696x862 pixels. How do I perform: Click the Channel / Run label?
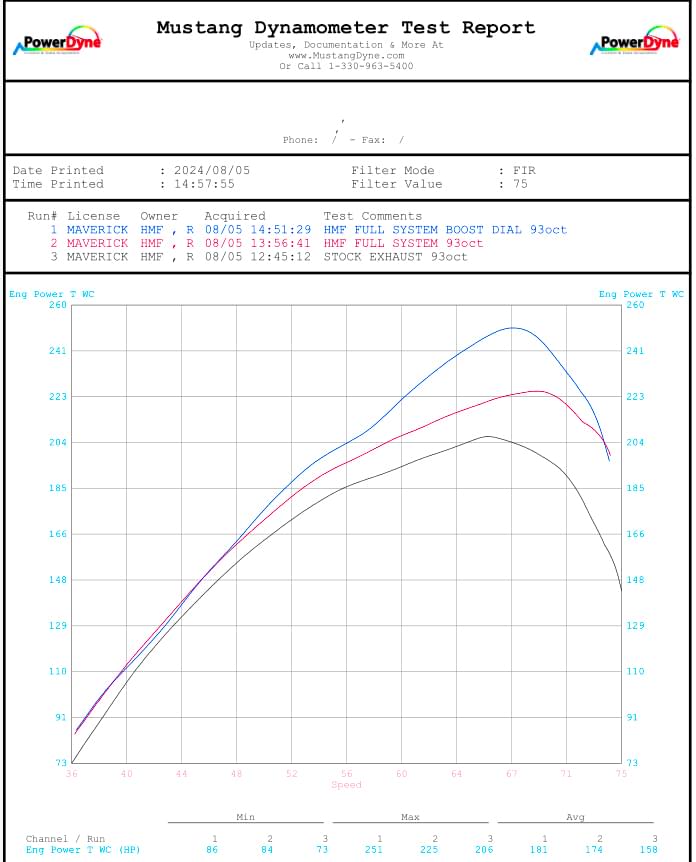point(65,839)
